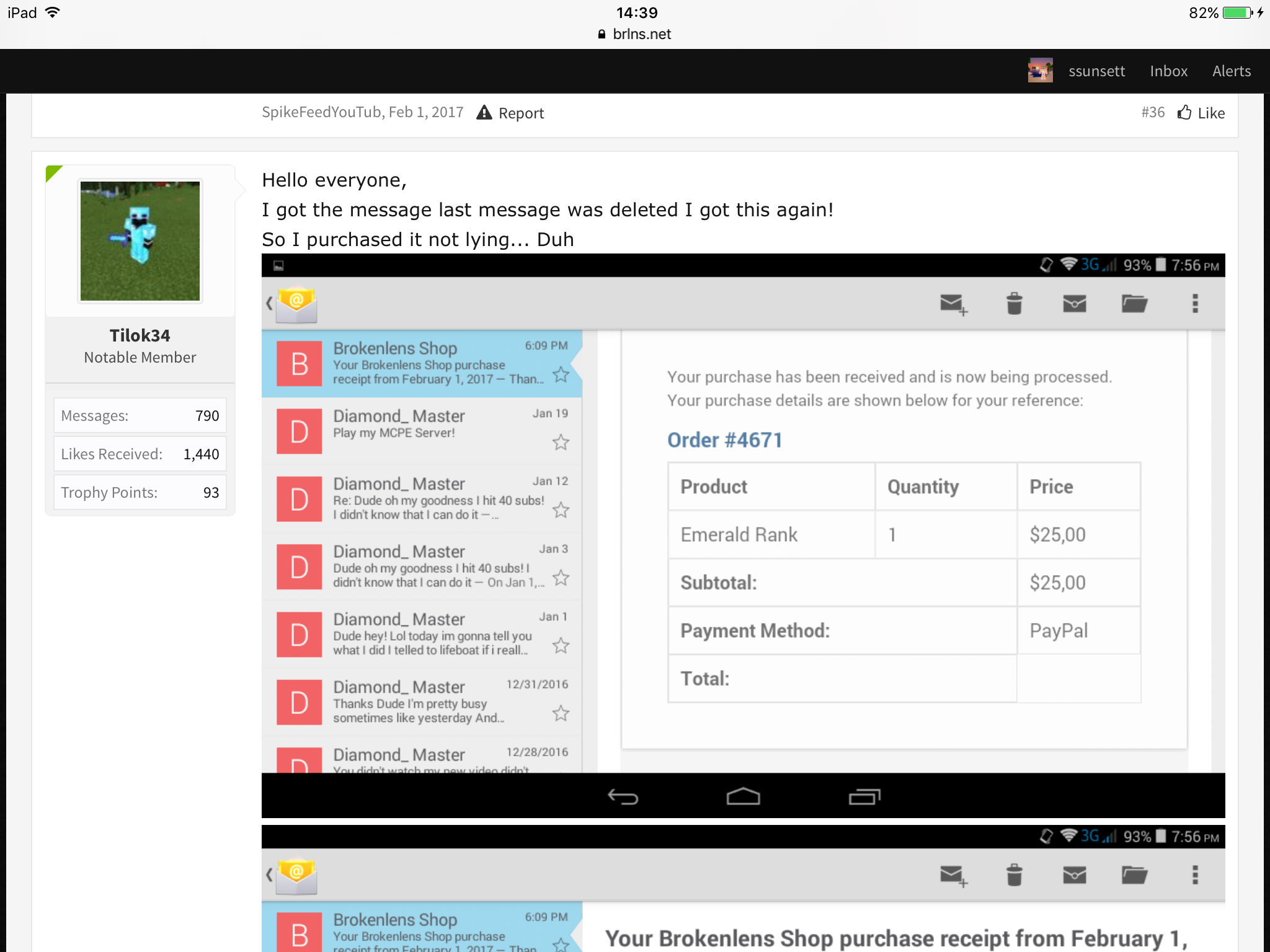The image size is (1270, 952).
Task: Click the move-to-folder icon in the first screenshot
Action: click(x=1134, y=304)
